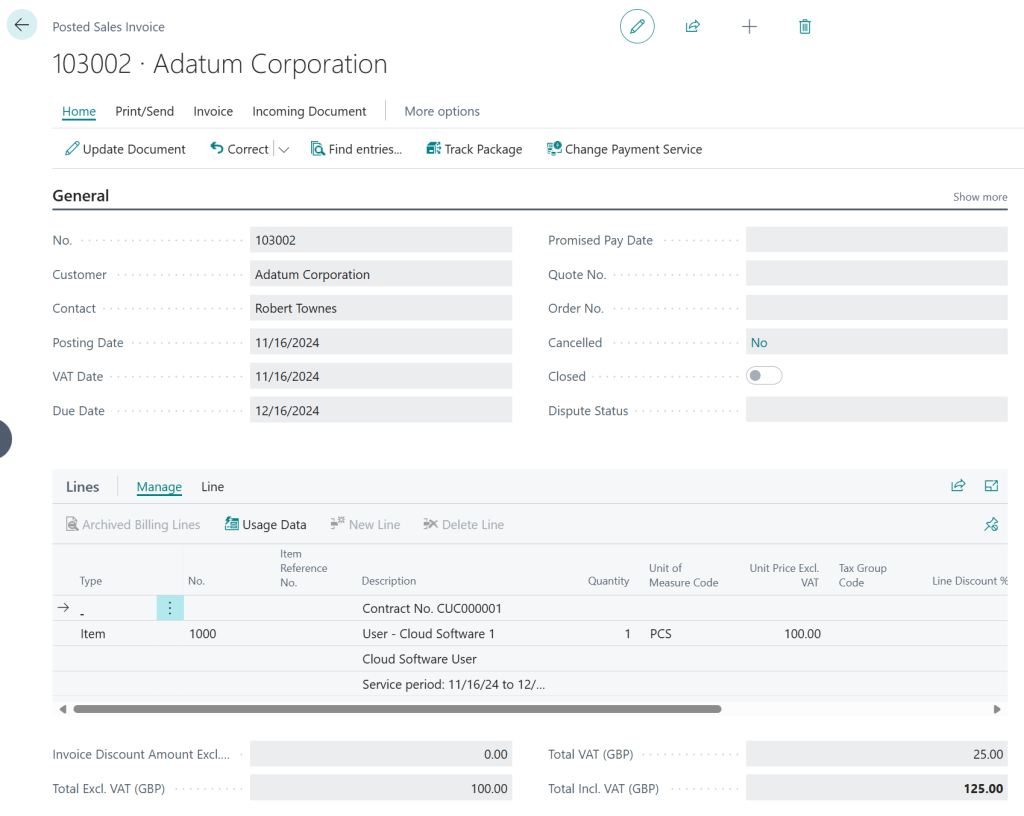Viewport: 1024px width, 816px height.
Task: Expand General section with Show more
Action: (x=979, y=197)
